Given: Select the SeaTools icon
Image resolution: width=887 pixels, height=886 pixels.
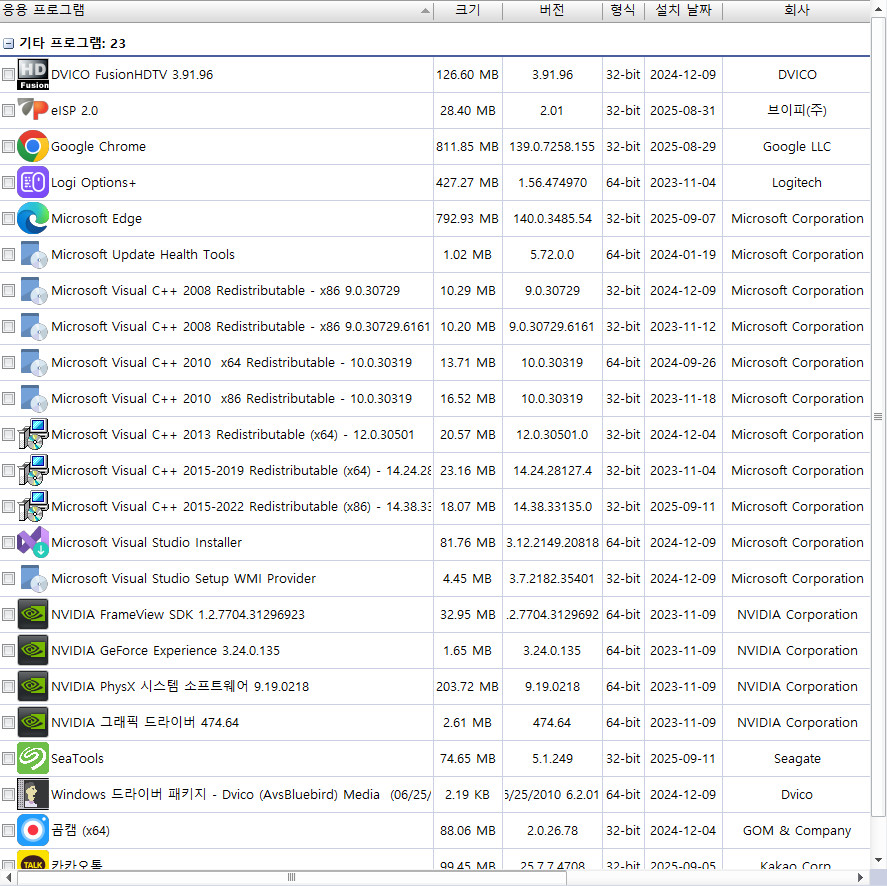Looking at the screenshot, I should pyautogui.click(x=33, y=759).
